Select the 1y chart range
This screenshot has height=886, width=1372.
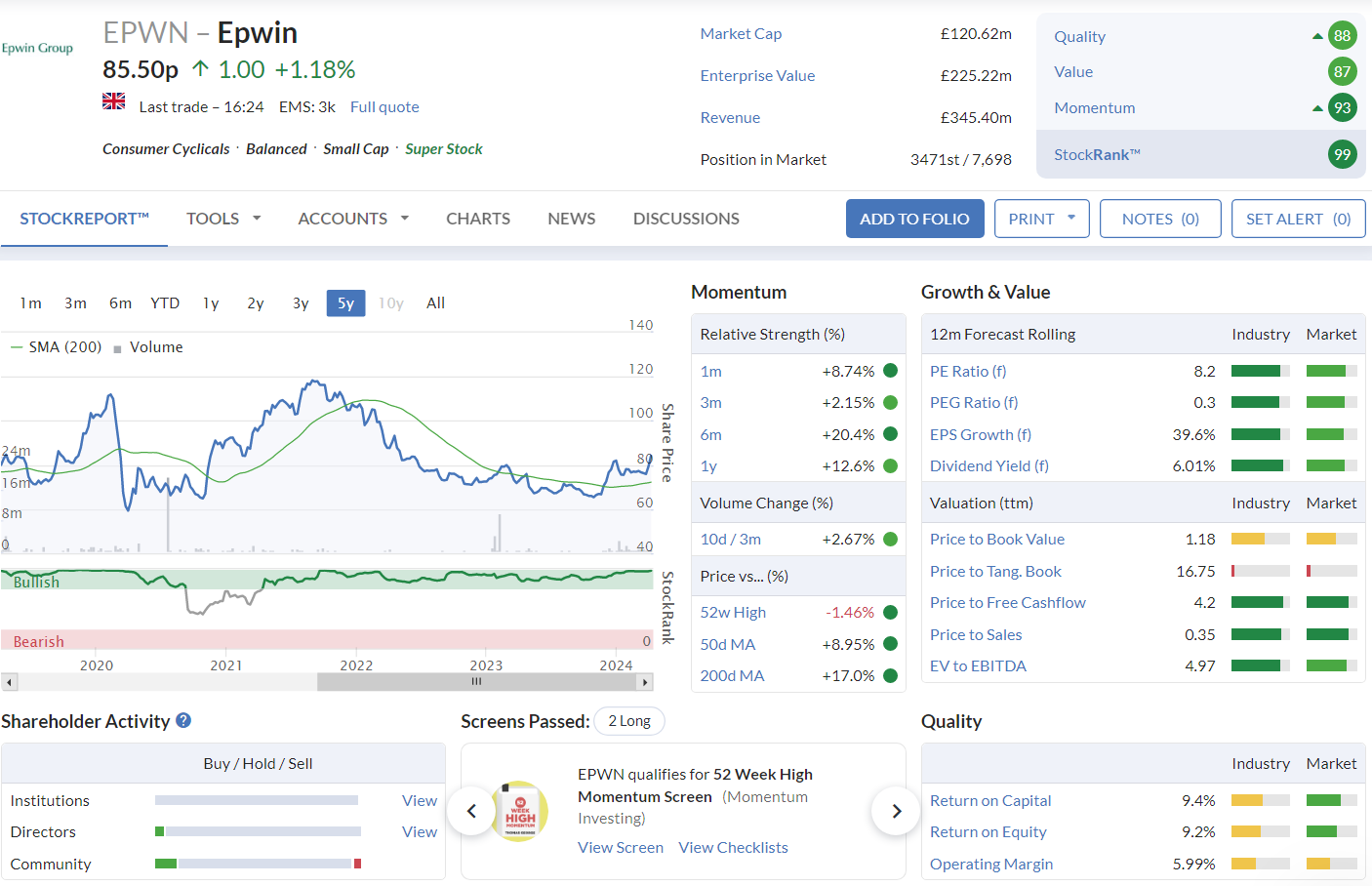[211, 303]
